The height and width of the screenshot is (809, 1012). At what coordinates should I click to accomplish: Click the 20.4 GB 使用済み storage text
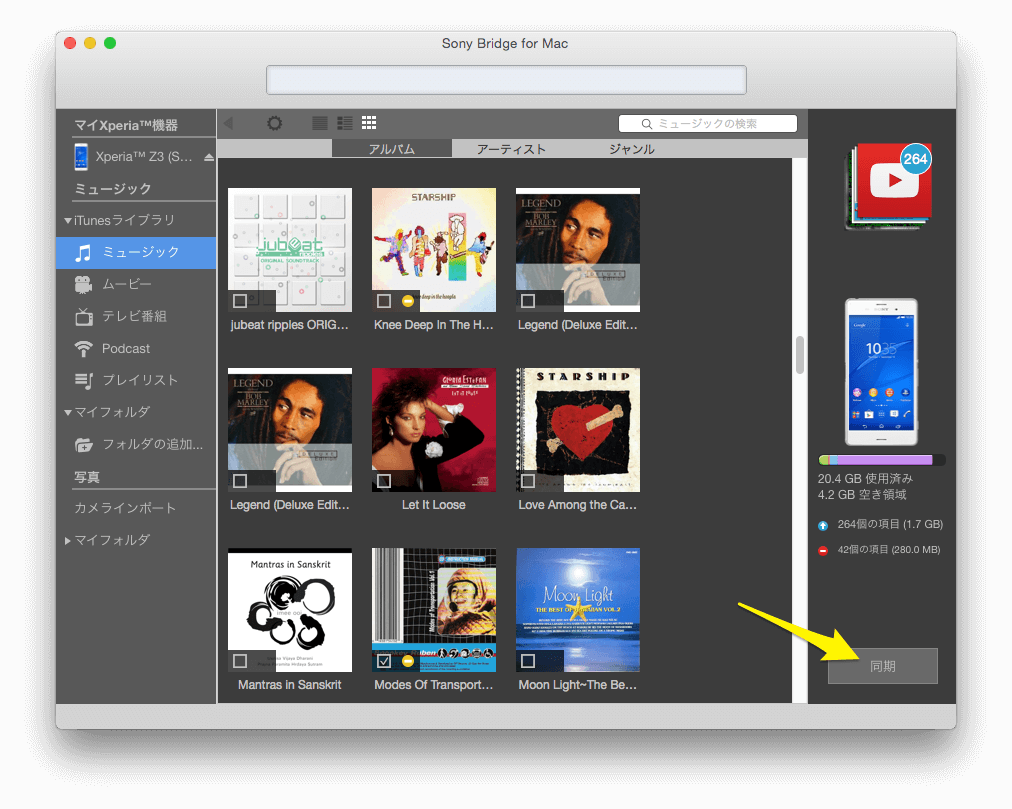[x=865, y=478]
